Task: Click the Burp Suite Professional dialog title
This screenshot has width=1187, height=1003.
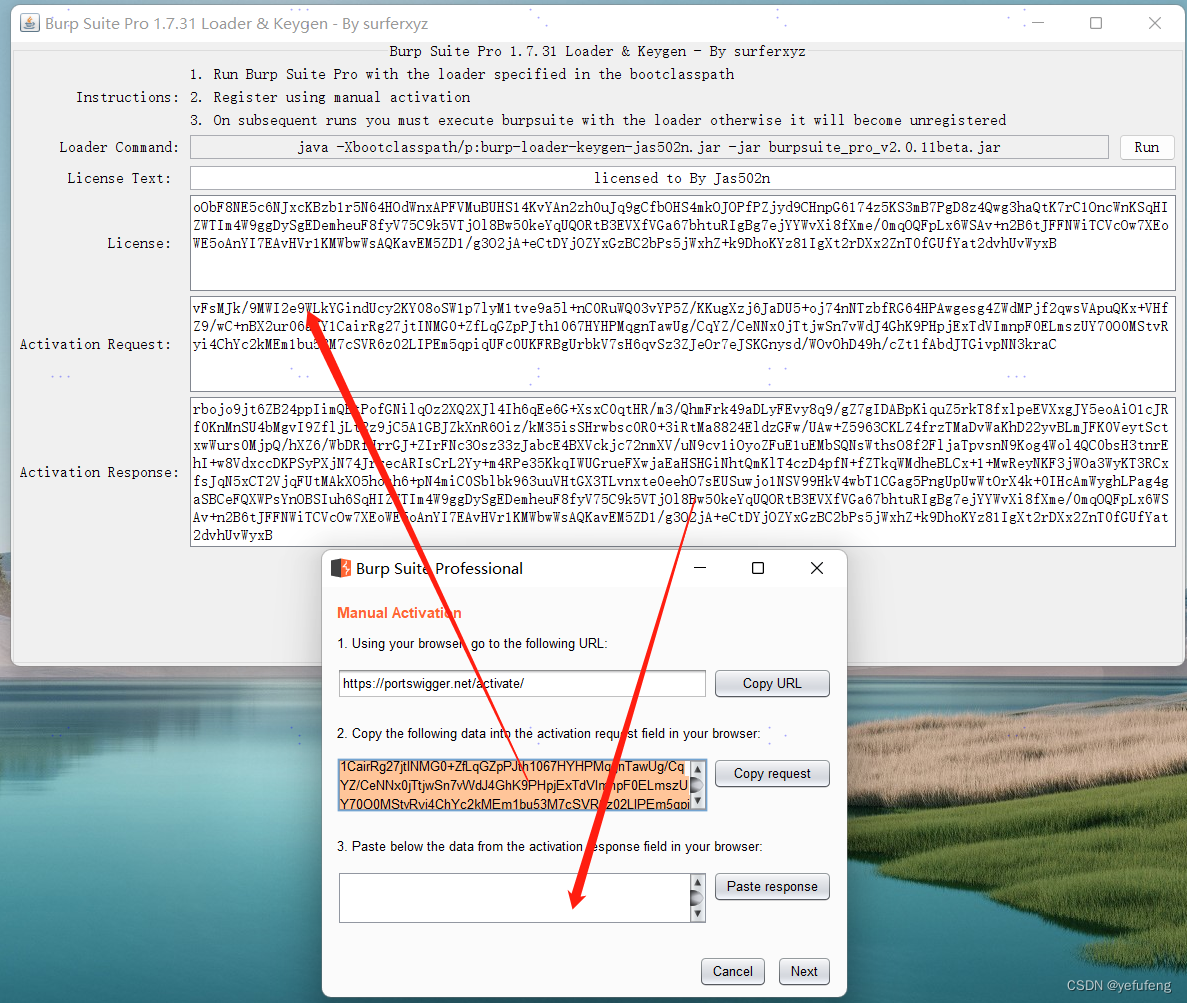Action: tap(439, 568)
